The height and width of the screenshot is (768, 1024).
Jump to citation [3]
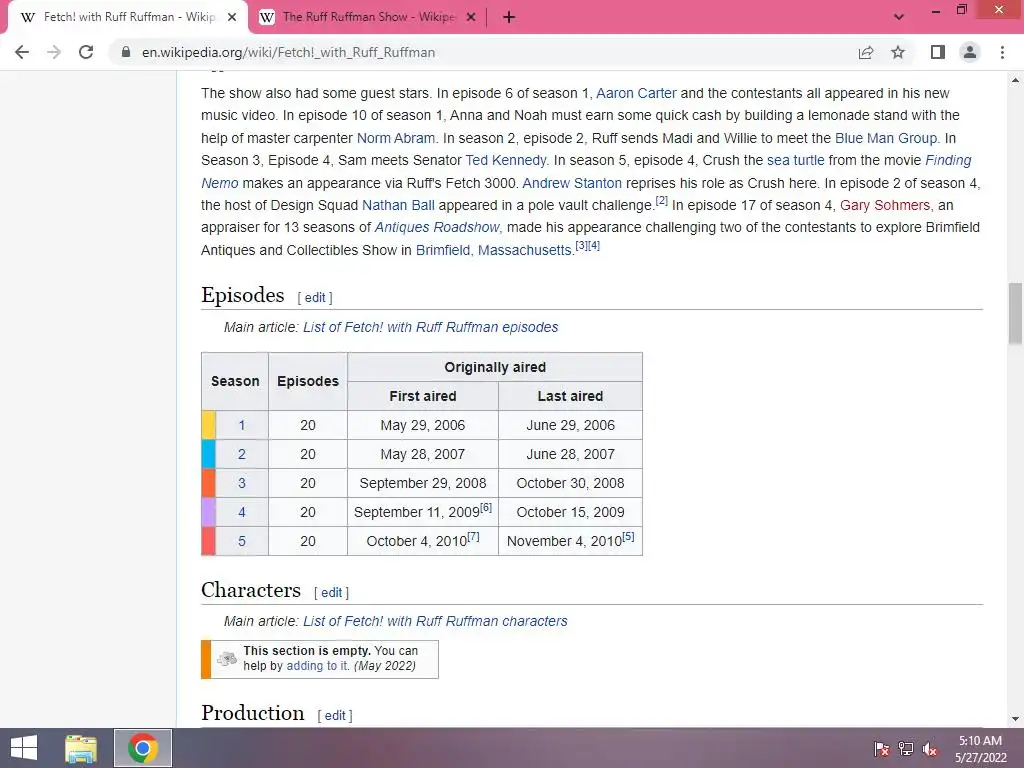581,246
